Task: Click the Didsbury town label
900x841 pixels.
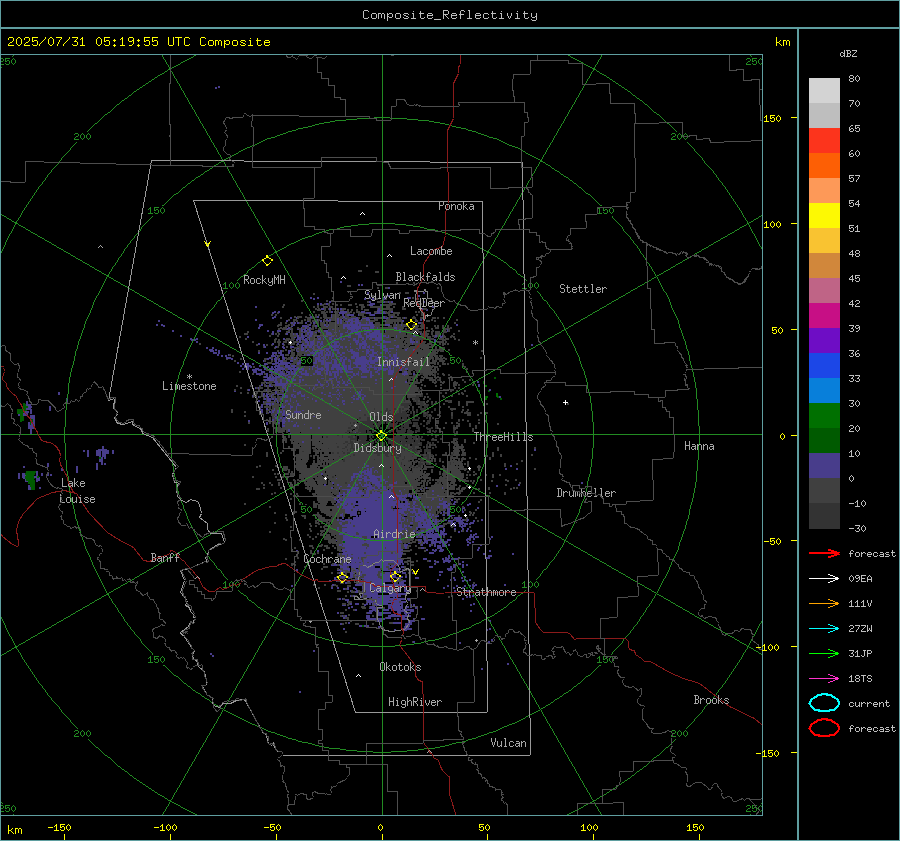Action: (377, 448)
